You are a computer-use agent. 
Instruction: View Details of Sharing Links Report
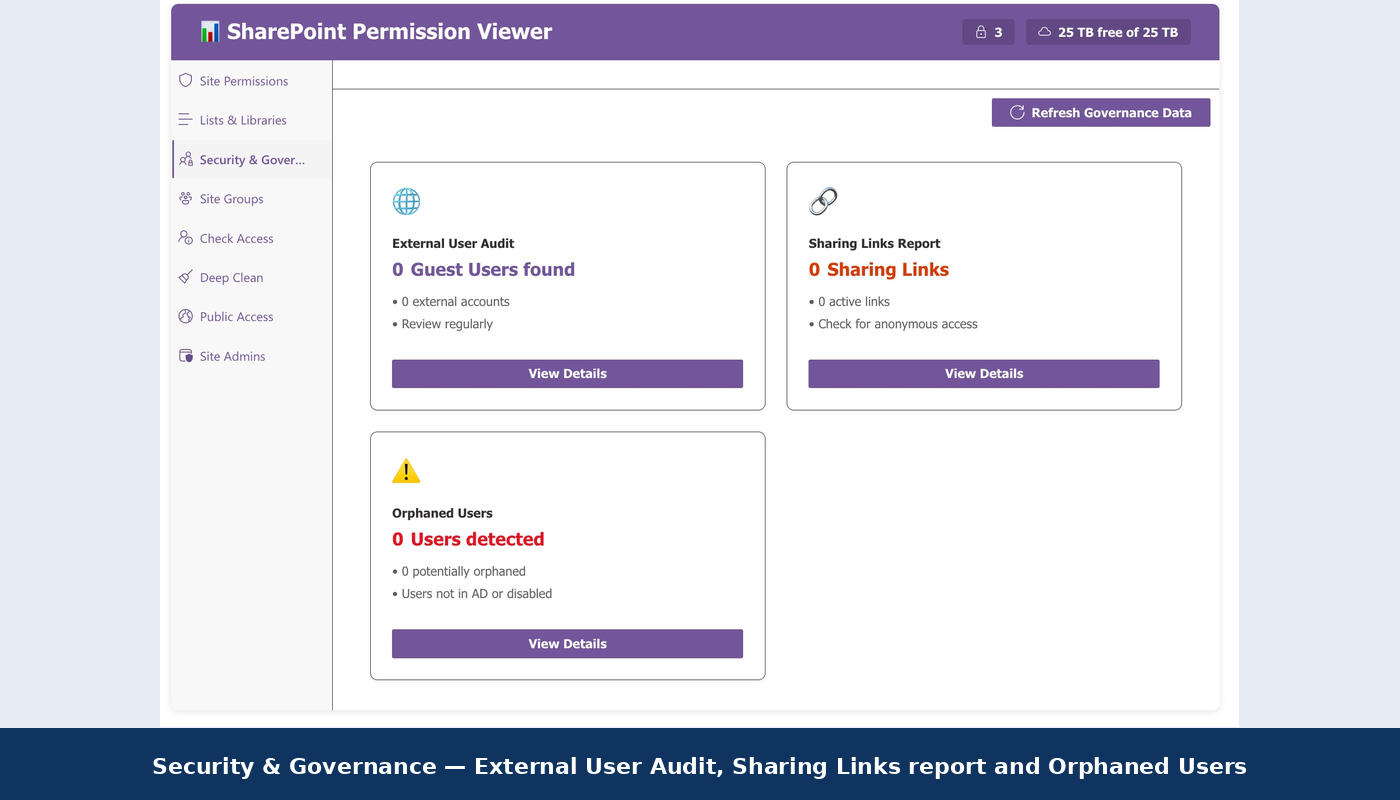[983, 373]
